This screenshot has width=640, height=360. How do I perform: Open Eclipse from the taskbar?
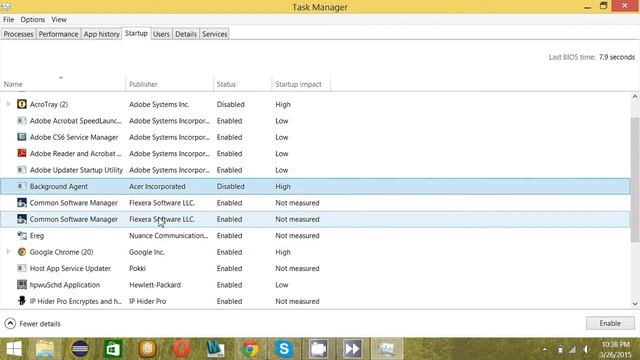80,349
